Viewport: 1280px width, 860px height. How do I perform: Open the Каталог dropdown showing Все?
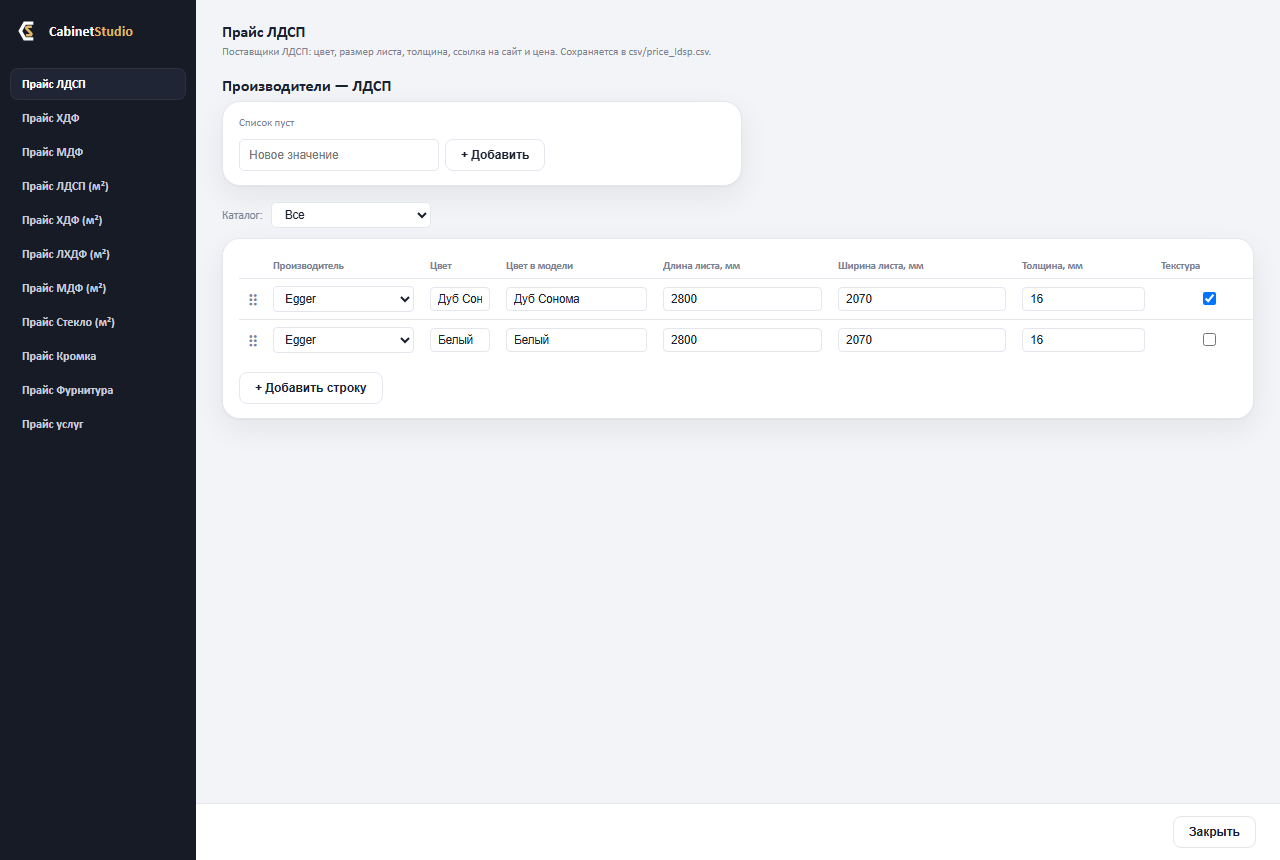[351, 215]
